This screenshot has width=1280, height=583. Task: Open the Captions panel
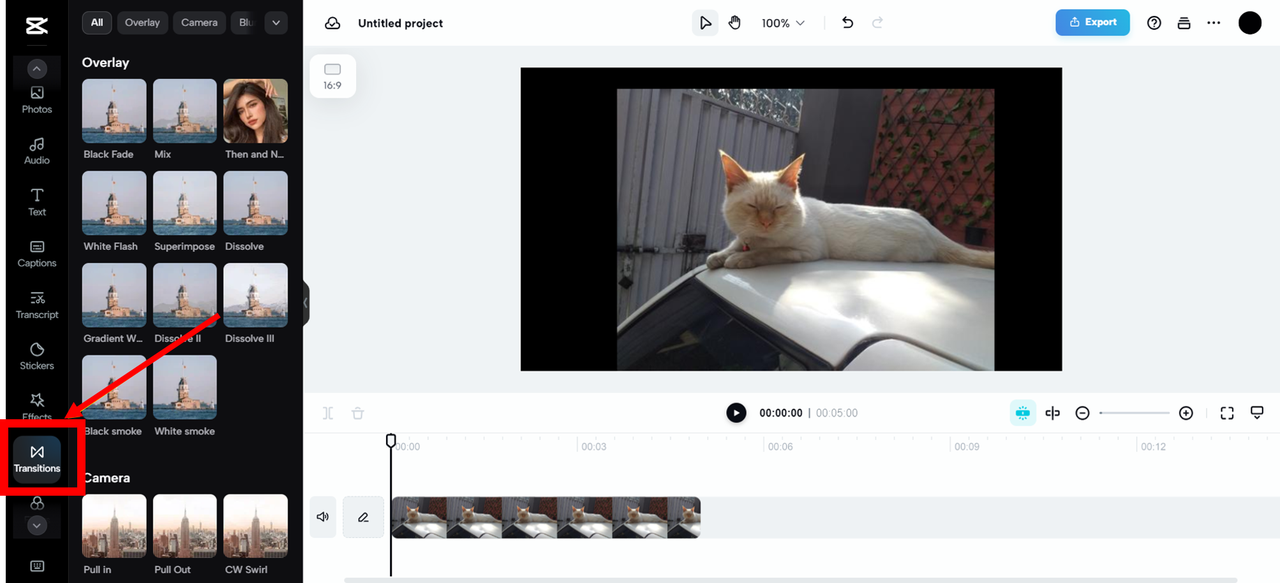pos(37,253)
